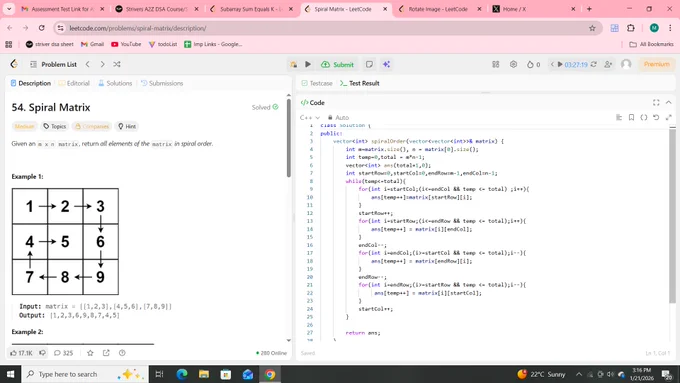Open the Problem List
680x383 pixels.
click(53, 64)
